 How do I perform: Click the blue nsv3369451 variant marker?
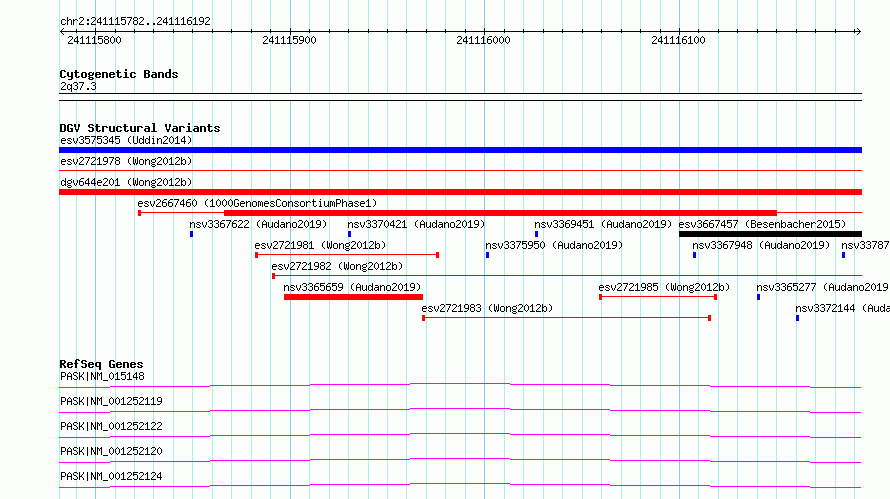(536, 234)
